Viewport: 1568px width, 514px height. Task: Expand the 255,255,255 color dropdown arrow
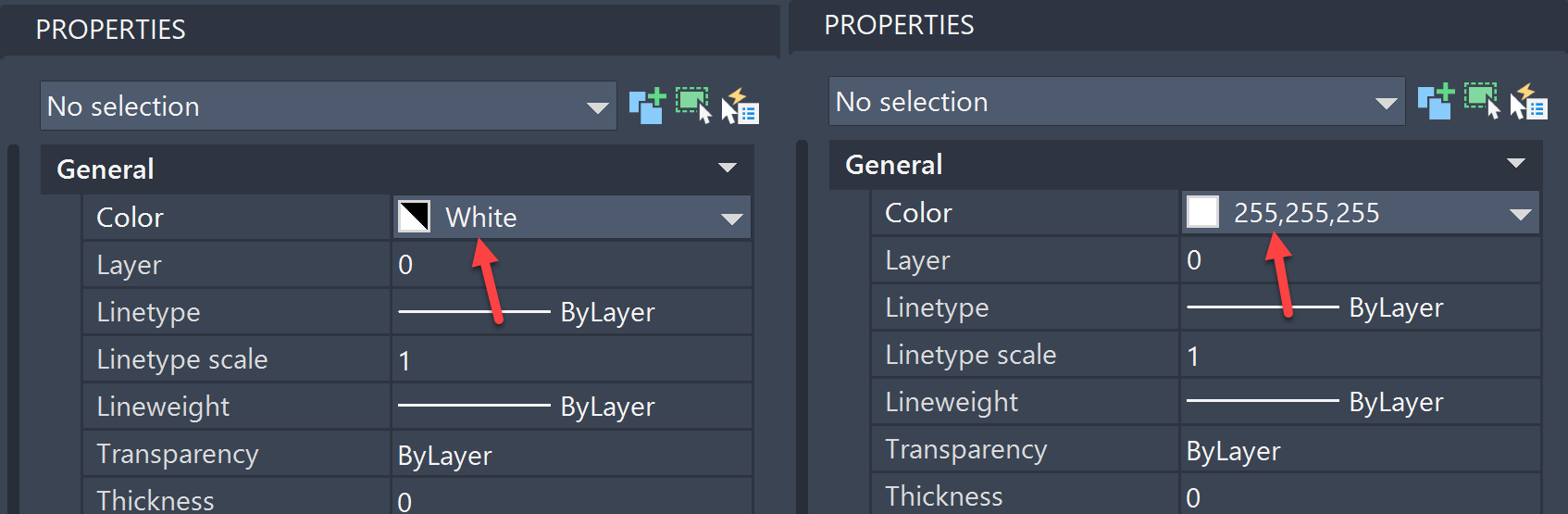point(1521,214)
